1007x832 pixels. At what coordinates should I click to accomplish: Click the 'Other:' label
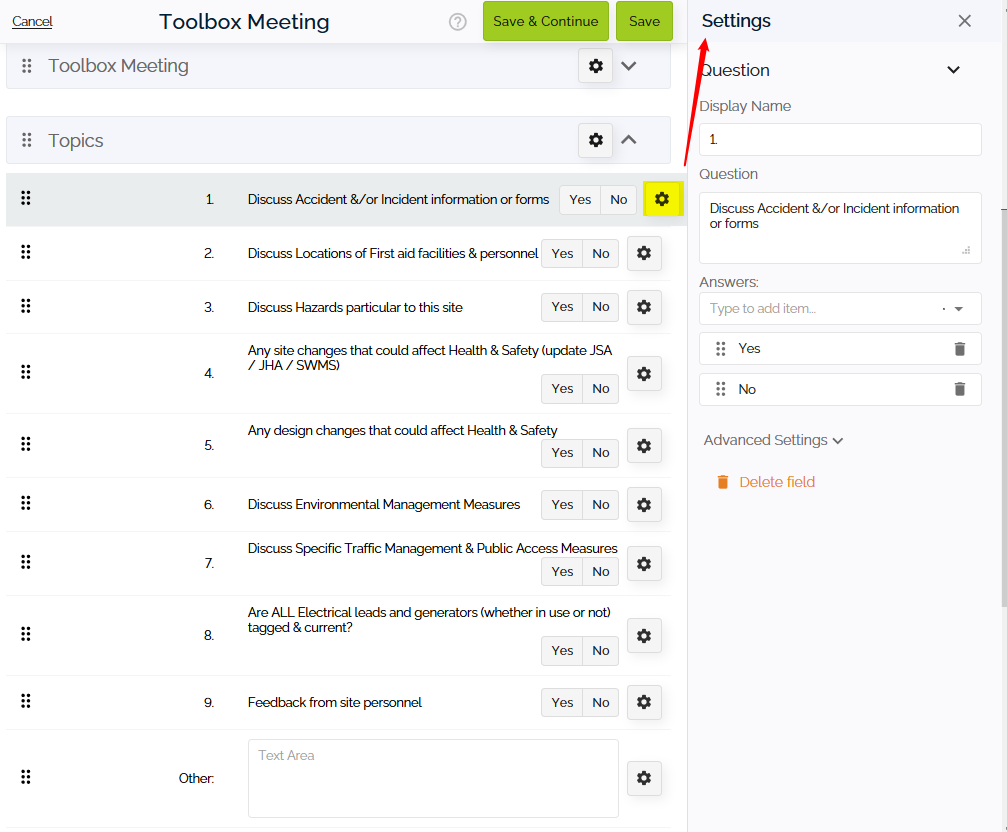(197, 779)
